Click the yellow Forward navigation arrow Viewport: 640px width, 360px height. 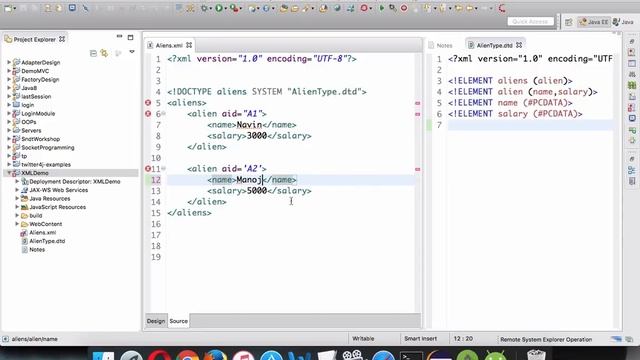[x=470, y=8]
